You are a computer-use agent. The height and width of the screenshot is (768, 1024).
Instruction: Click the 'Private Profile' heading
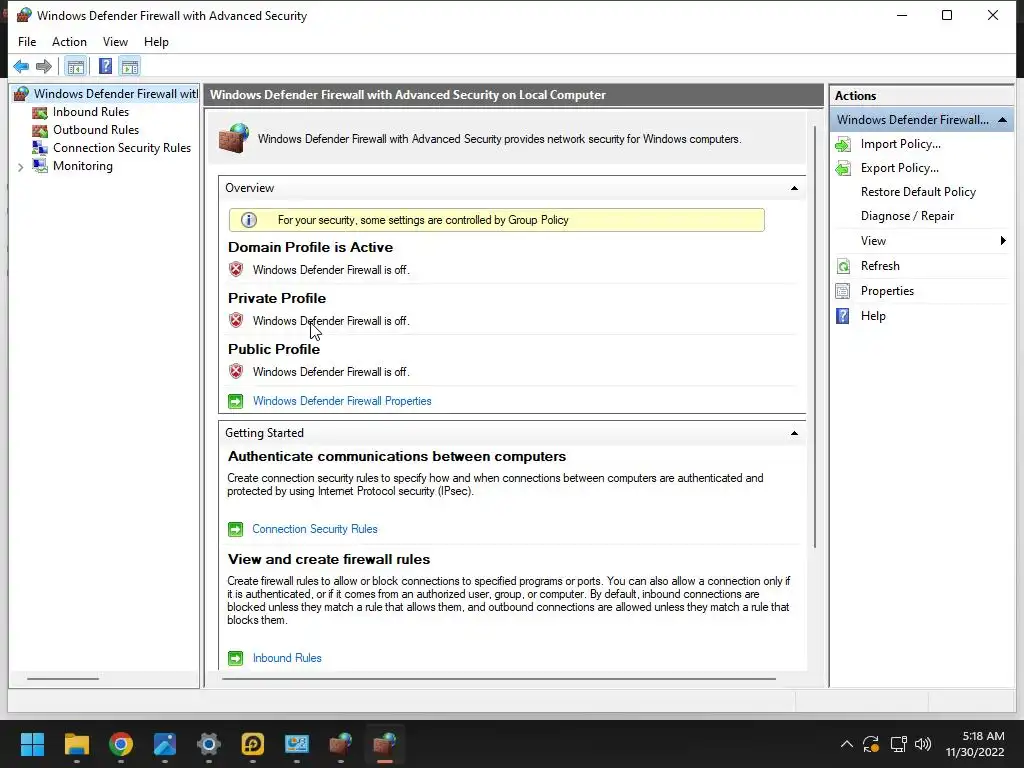pos(277,298)
